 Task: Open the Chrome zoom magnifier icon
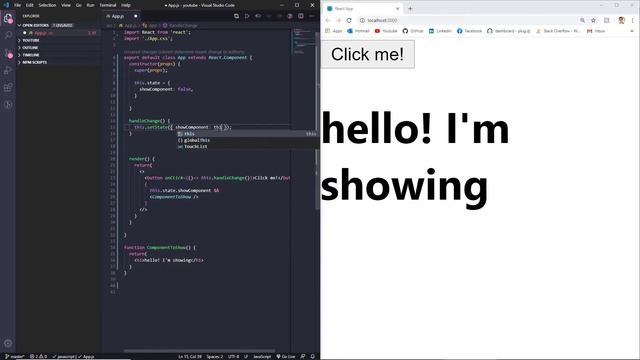tap(582, 20)
